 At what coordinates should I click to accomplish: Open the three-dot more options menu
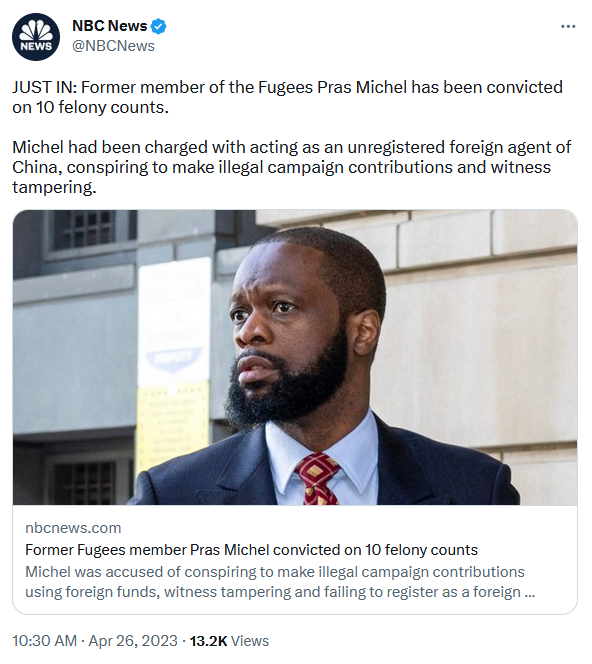point(568,27)
